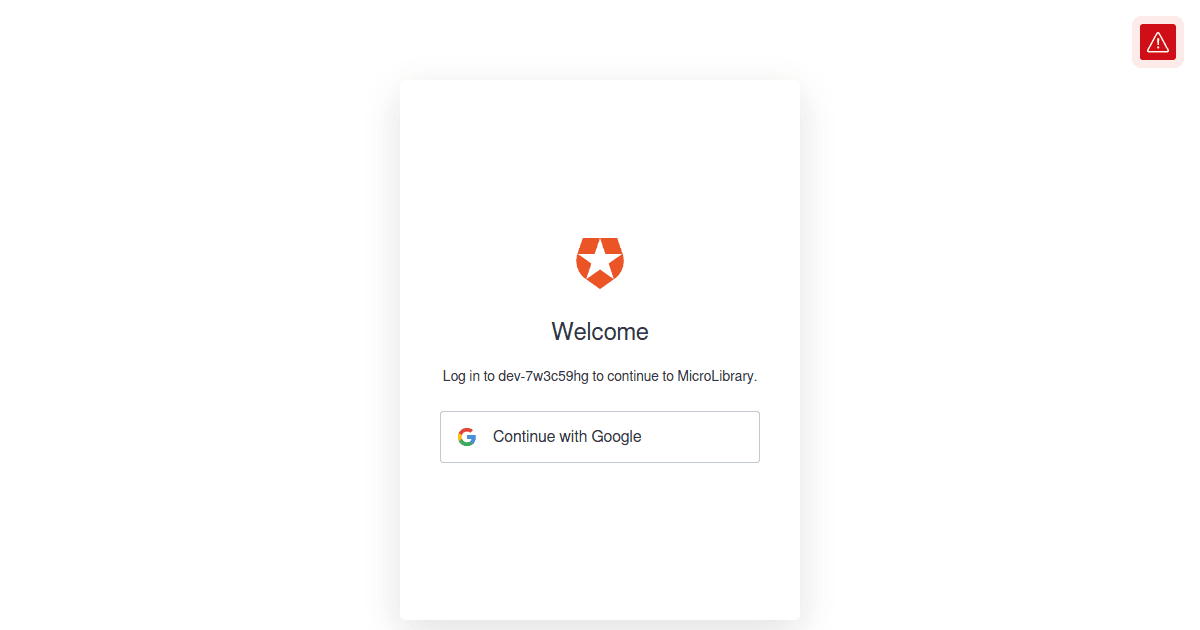Click the exclamation mark in the warning icon

1158,44
